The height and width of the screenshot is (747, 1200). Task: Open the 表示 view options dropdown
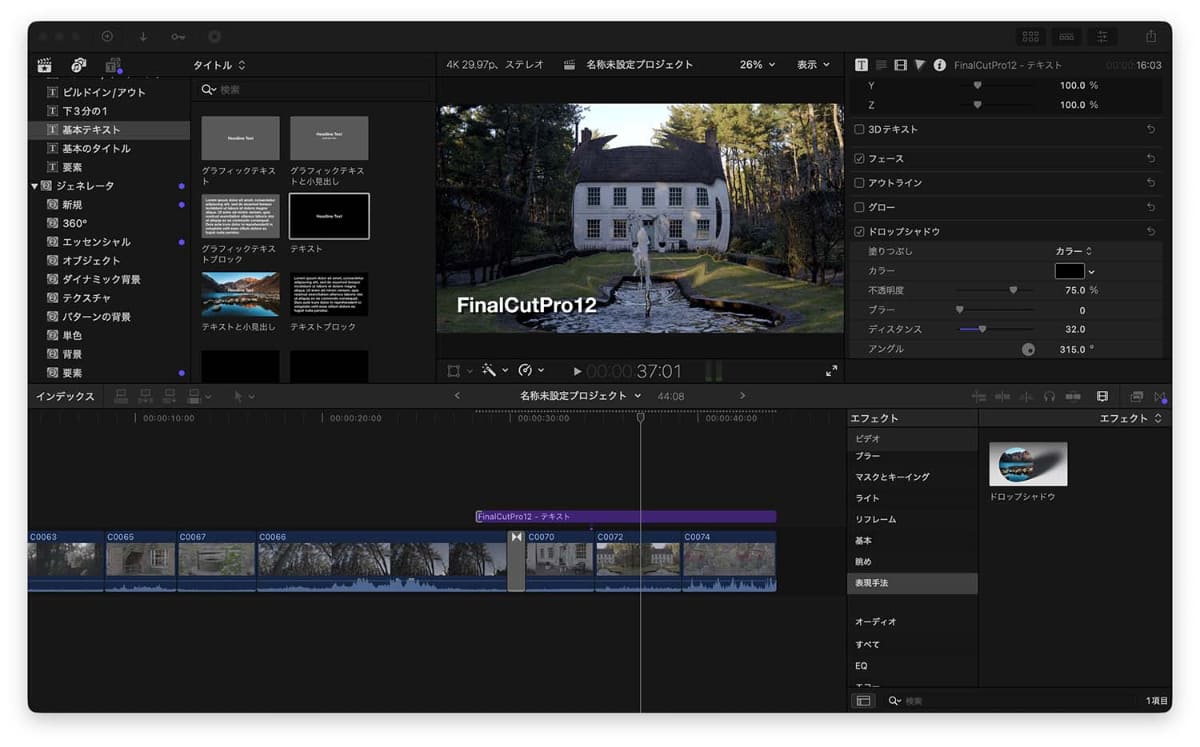[813, 65]
